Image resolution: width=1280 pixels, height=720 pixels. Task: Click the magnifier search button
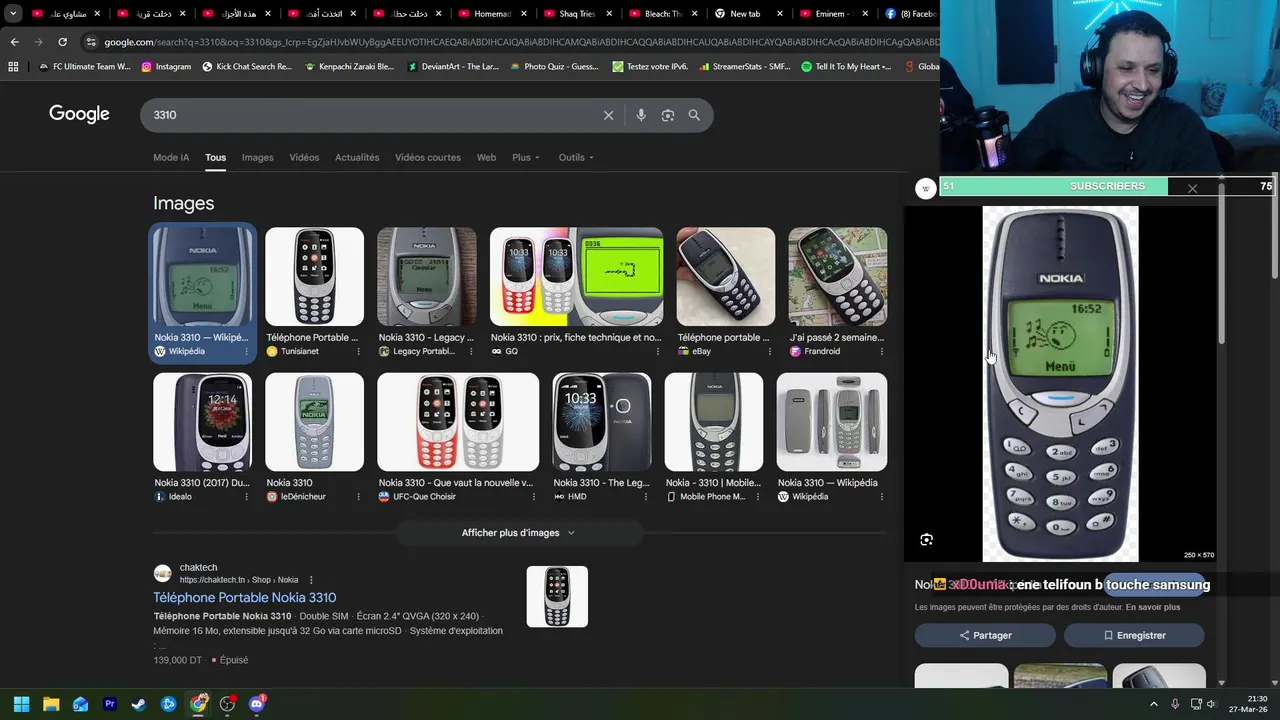click(694, 115)
